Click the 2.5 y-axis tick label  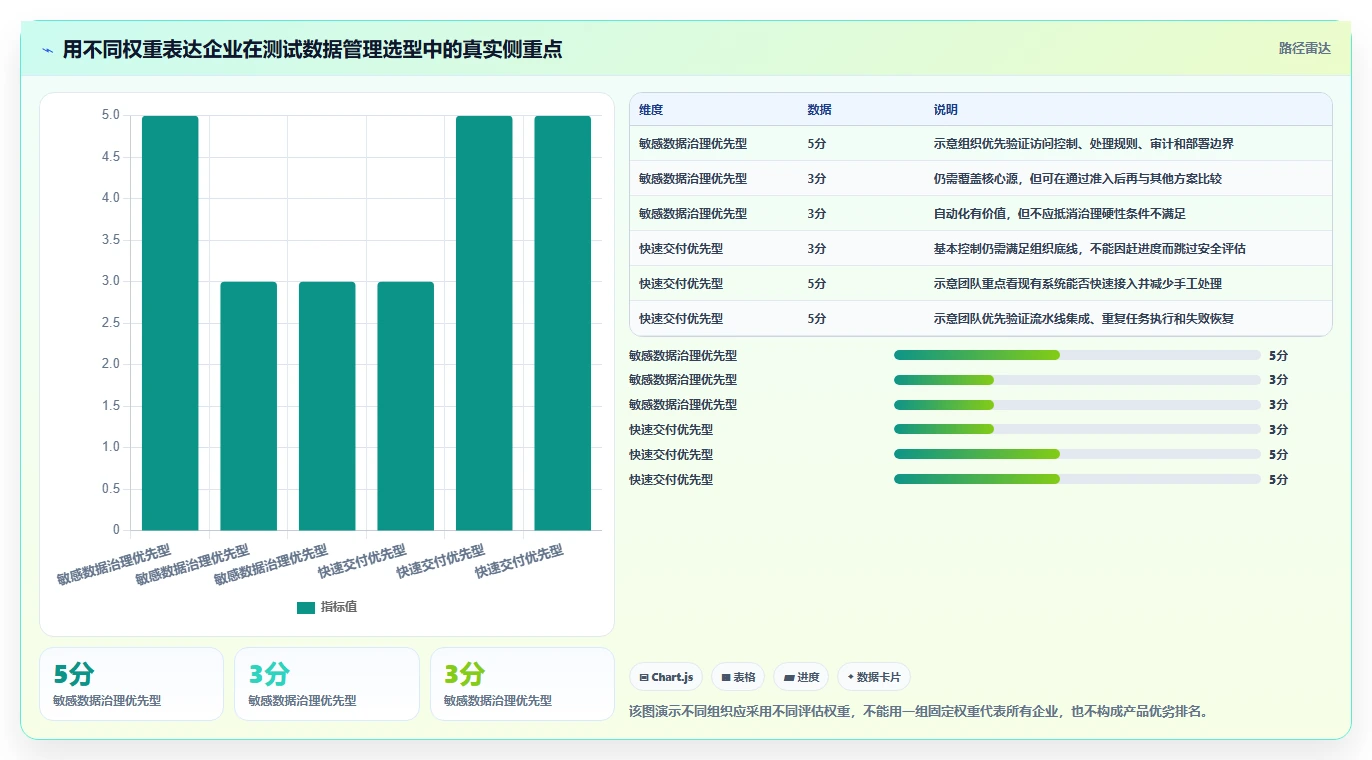110,323
